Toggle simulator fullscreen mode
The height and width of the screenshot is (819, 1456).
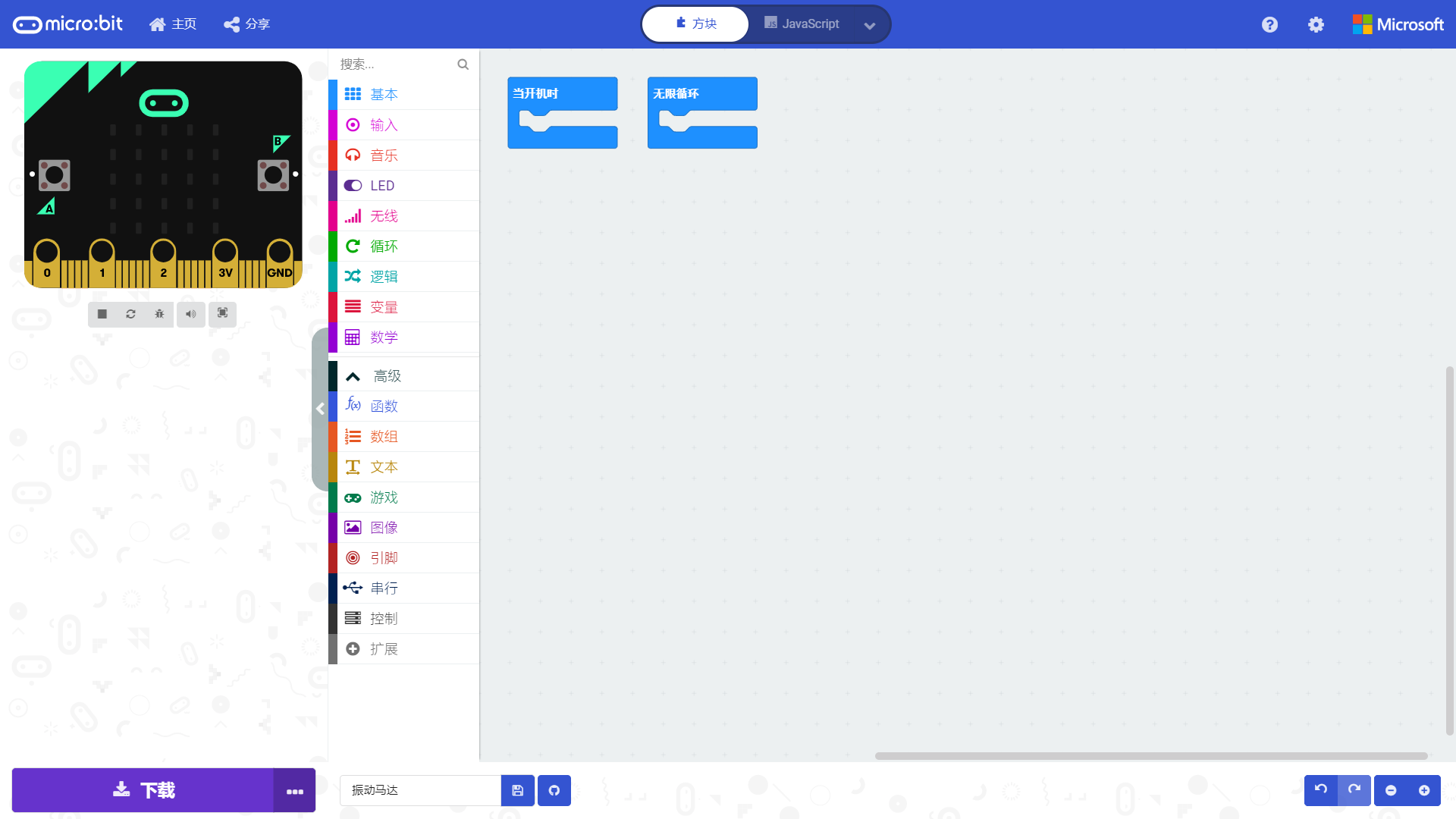point(222,313)
